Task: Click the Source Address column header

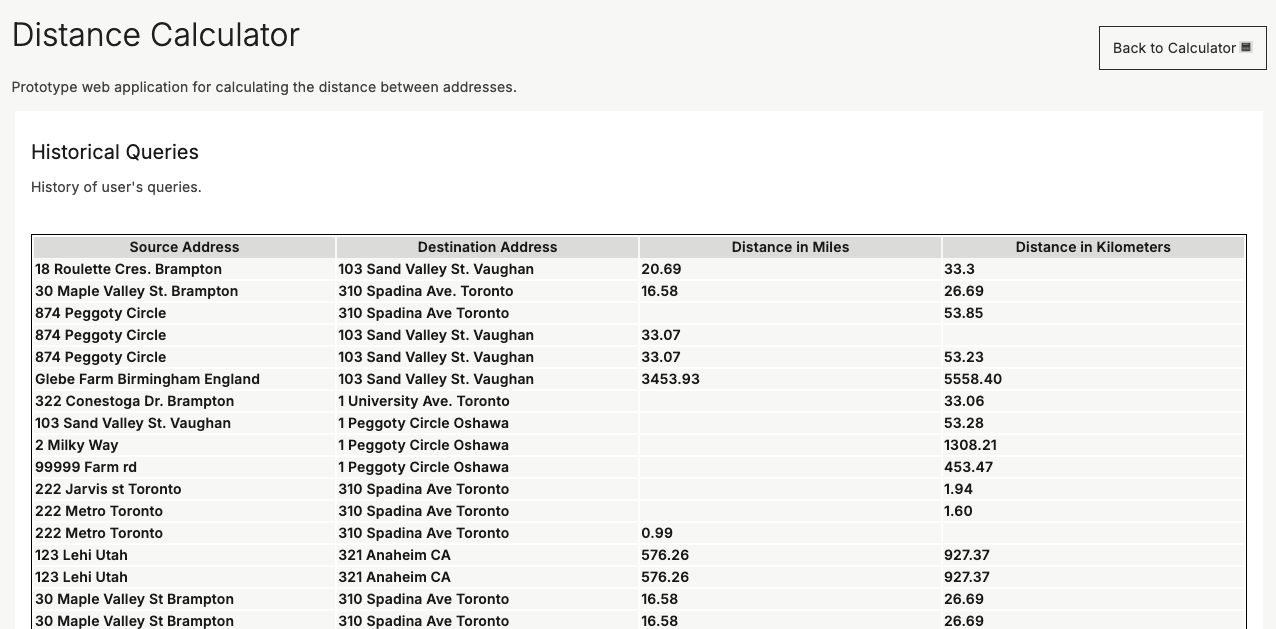Action: (184, 247)
